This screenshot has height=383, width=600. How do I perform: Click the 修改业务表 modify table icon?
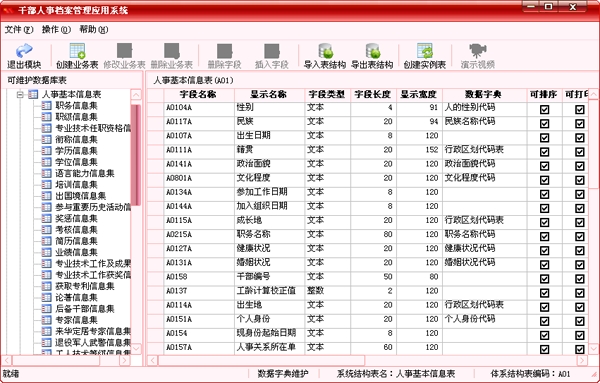point(125,51)
